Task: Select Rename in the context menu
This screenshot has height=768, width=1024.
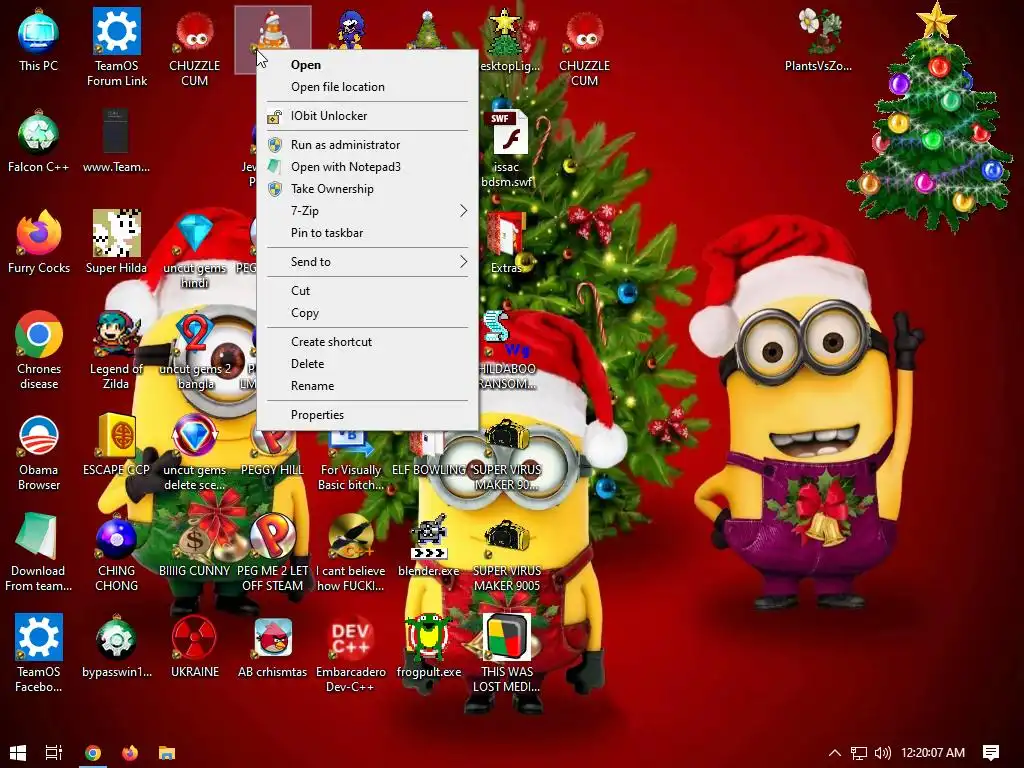Action: [368, 386]
